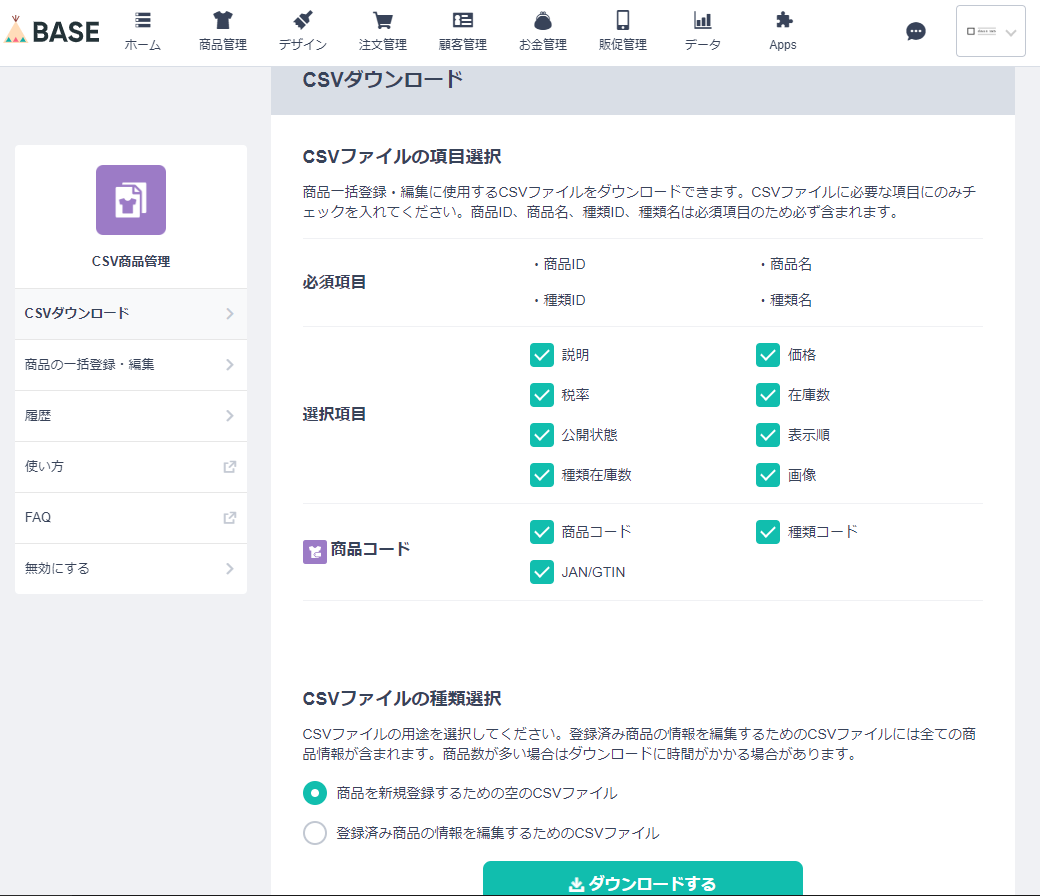Viewport: 1040px width, 896px height.
Task: Uncheck the 説明 option
Action: [541, 355]
